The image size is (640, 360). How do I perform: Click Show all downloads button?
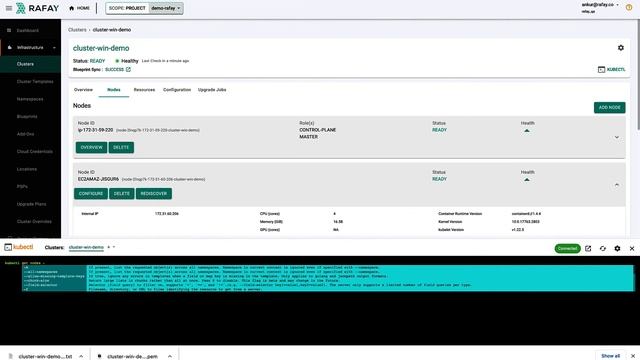pos(611,356)
